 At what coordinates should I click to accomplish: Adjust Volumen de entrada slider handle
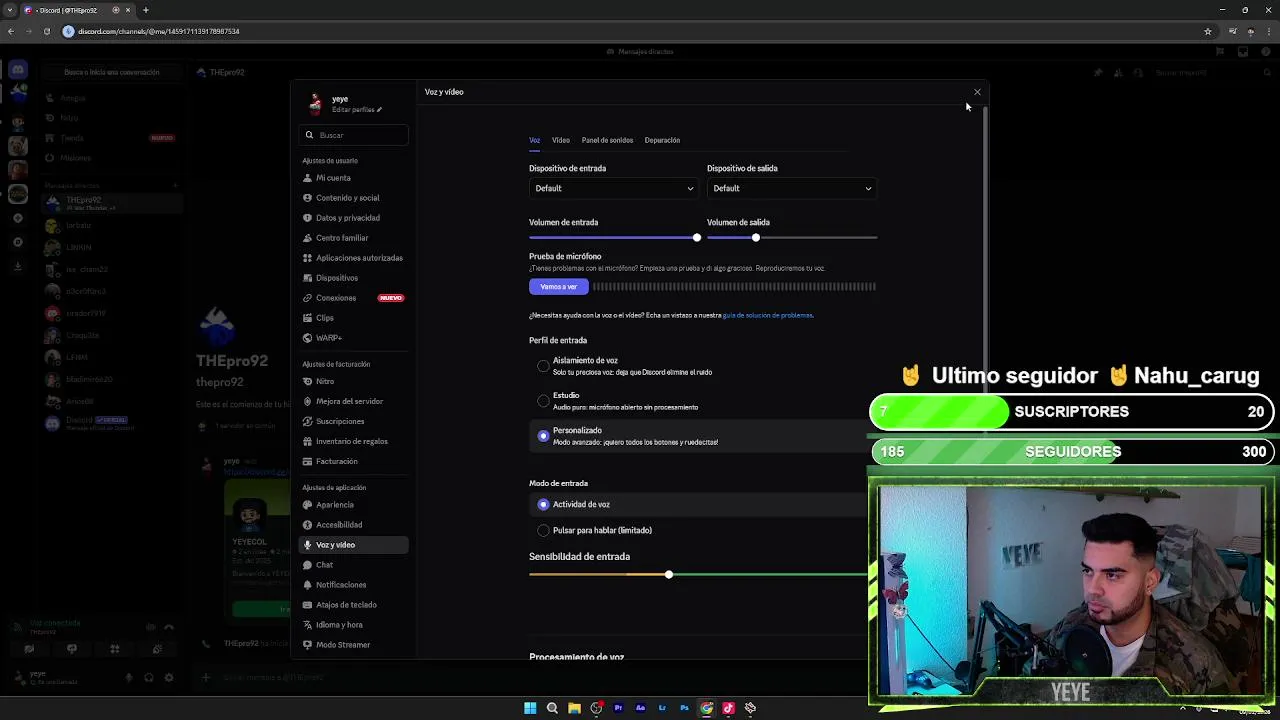(x=697, y=238)
